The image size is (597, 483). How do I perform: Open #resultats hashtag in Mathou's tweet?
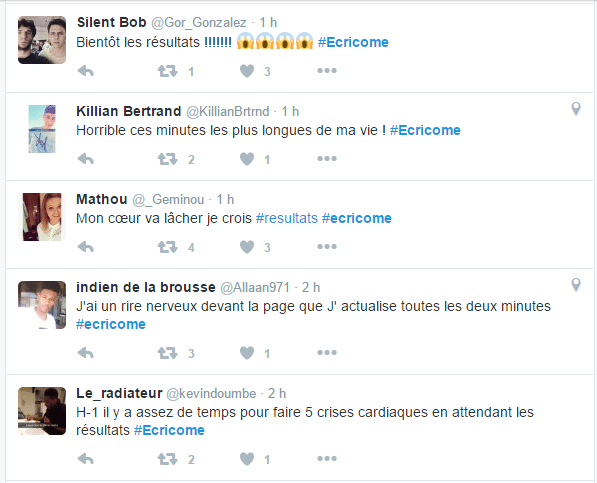point(287,218)
